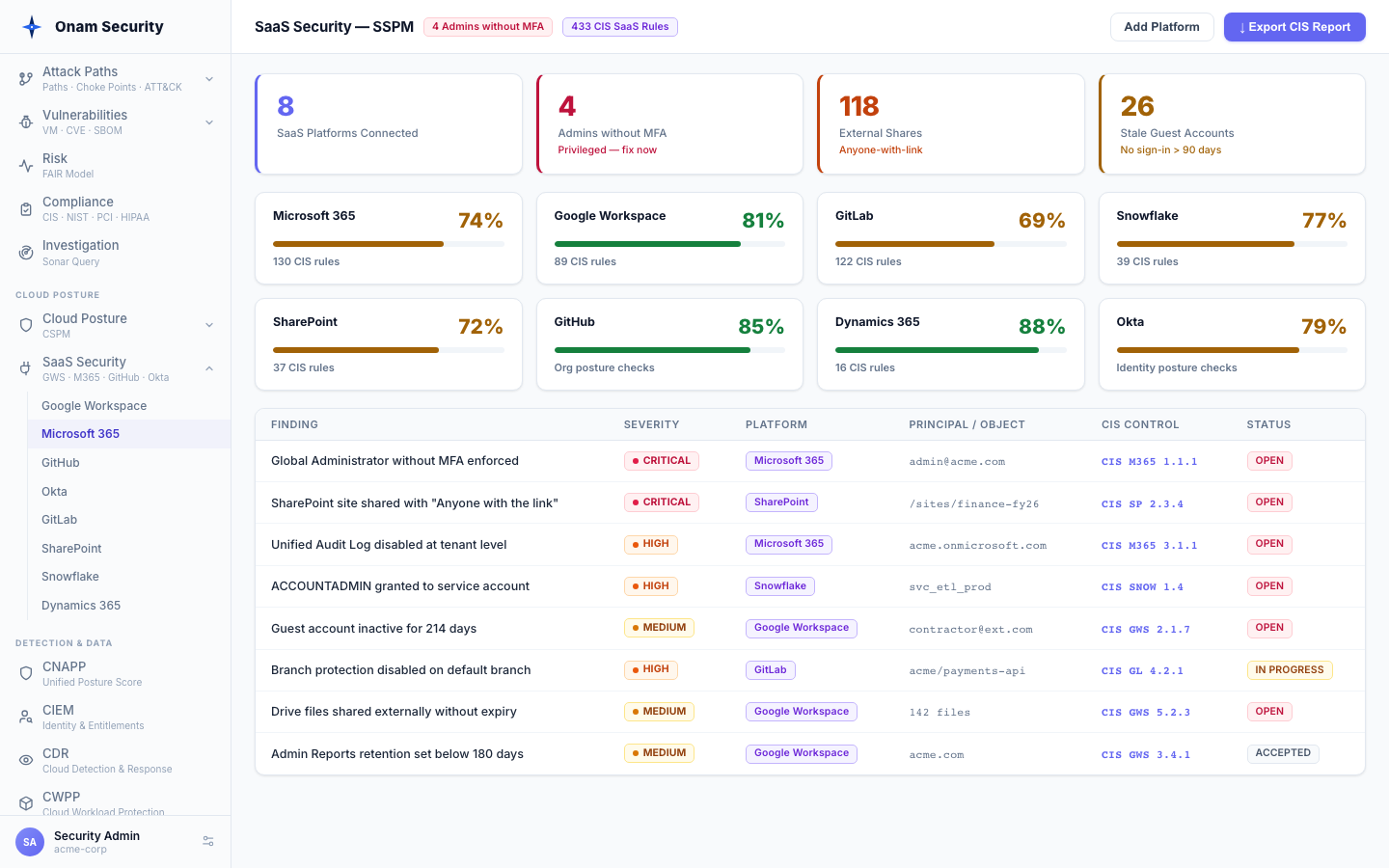Open GitHub sidebar item
This screenshot has width=1389, height=868.
click(x=129, y=463)
